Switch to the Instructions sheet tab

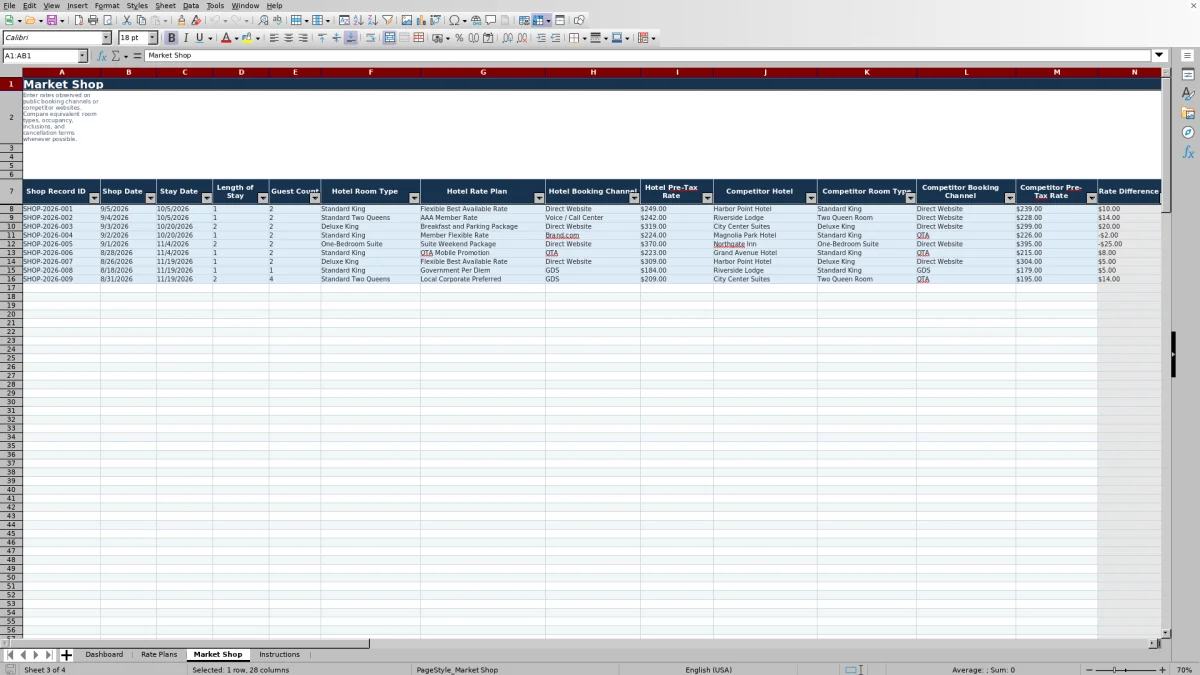[x=279, y=655]
